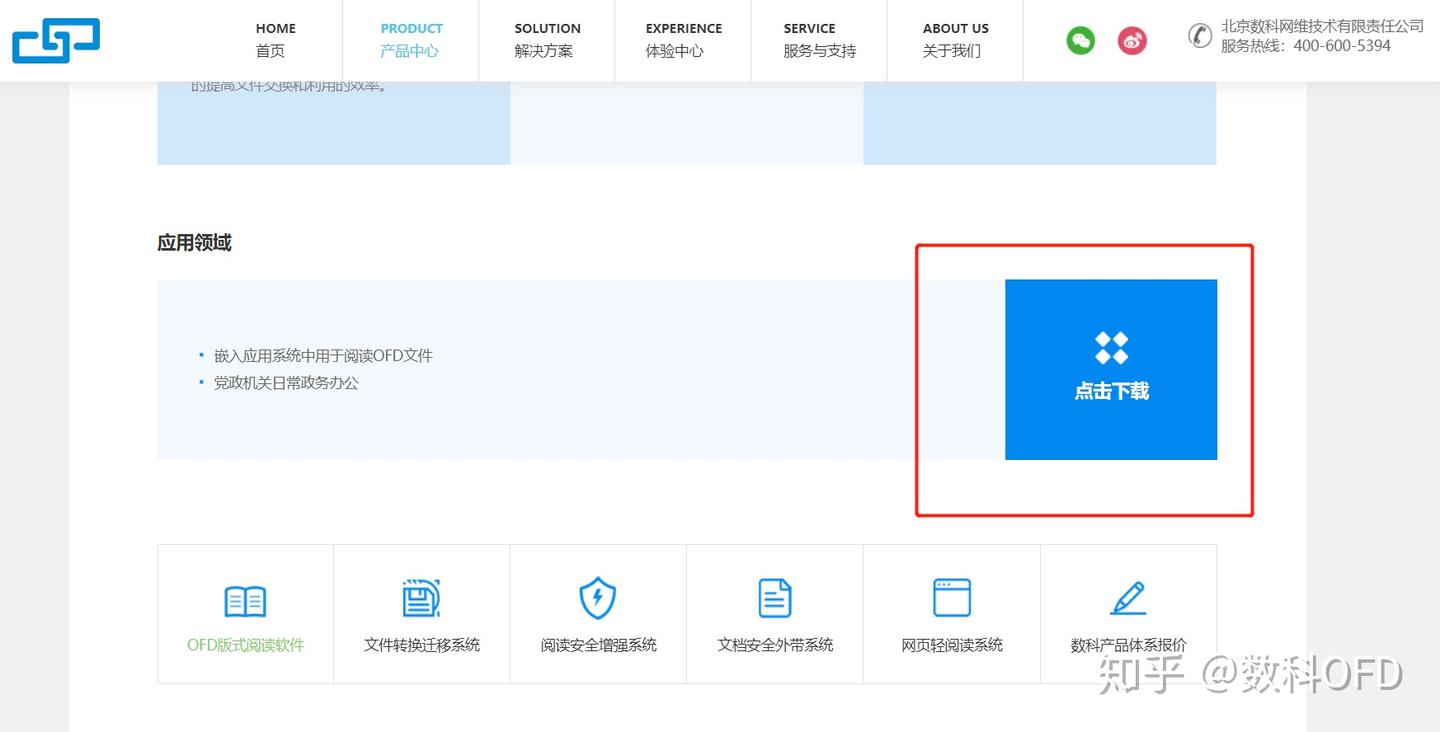Open the HOME 首页 menu item
Viewport: 1440px width, 732px height.
274,40
